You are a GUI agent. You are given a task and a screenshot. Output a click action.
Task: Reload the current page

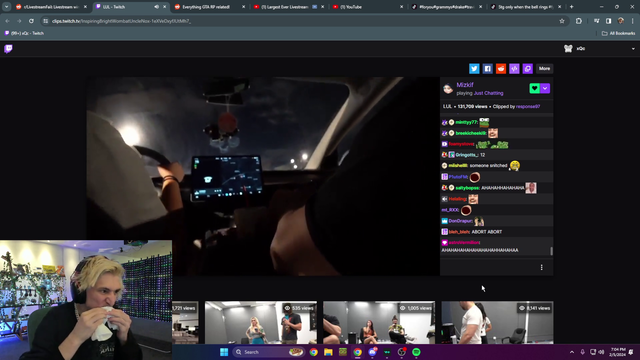31,21
